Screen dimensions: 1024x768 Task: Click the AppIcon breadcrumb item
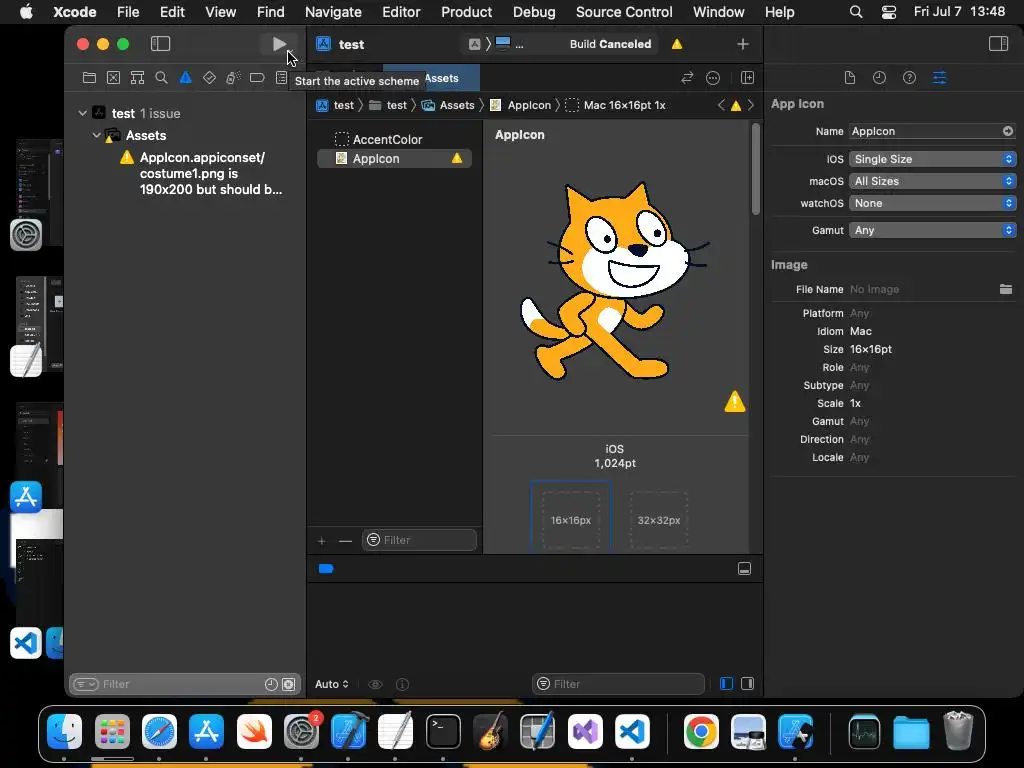tap(520, 105)
